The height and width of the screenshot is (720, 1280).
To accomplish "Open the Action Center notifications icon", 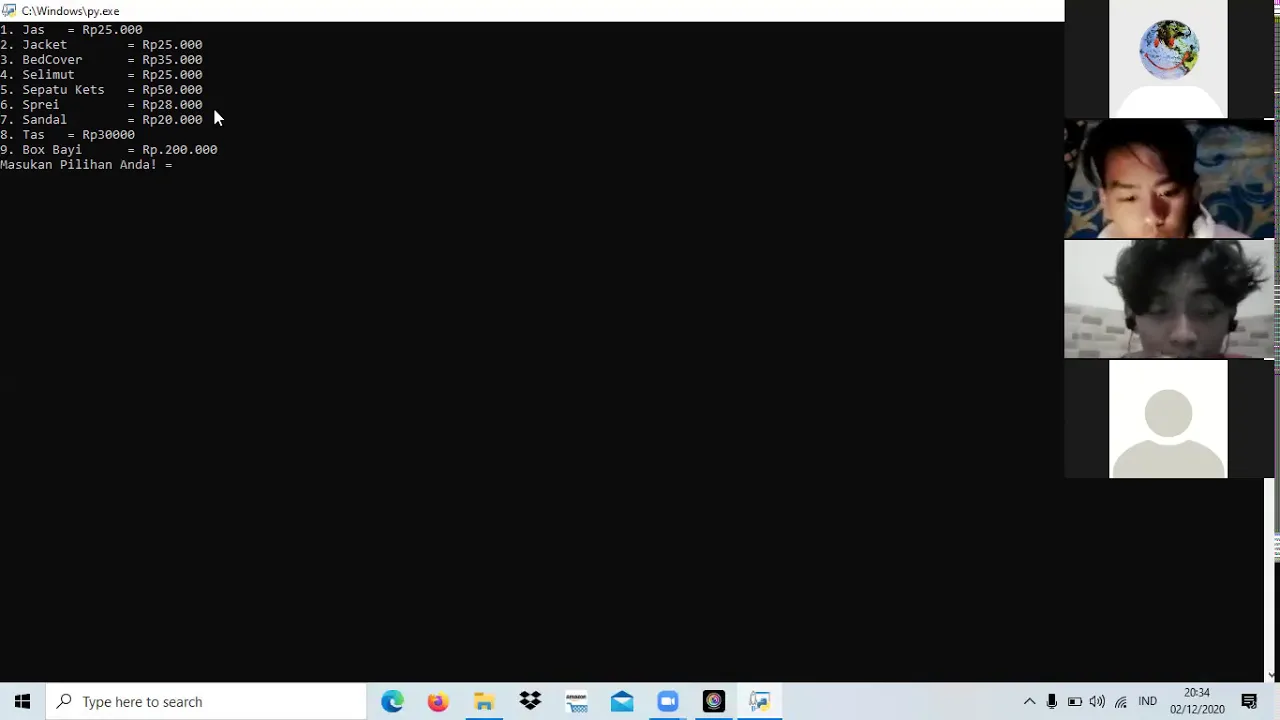I will tap(1249, 702).
